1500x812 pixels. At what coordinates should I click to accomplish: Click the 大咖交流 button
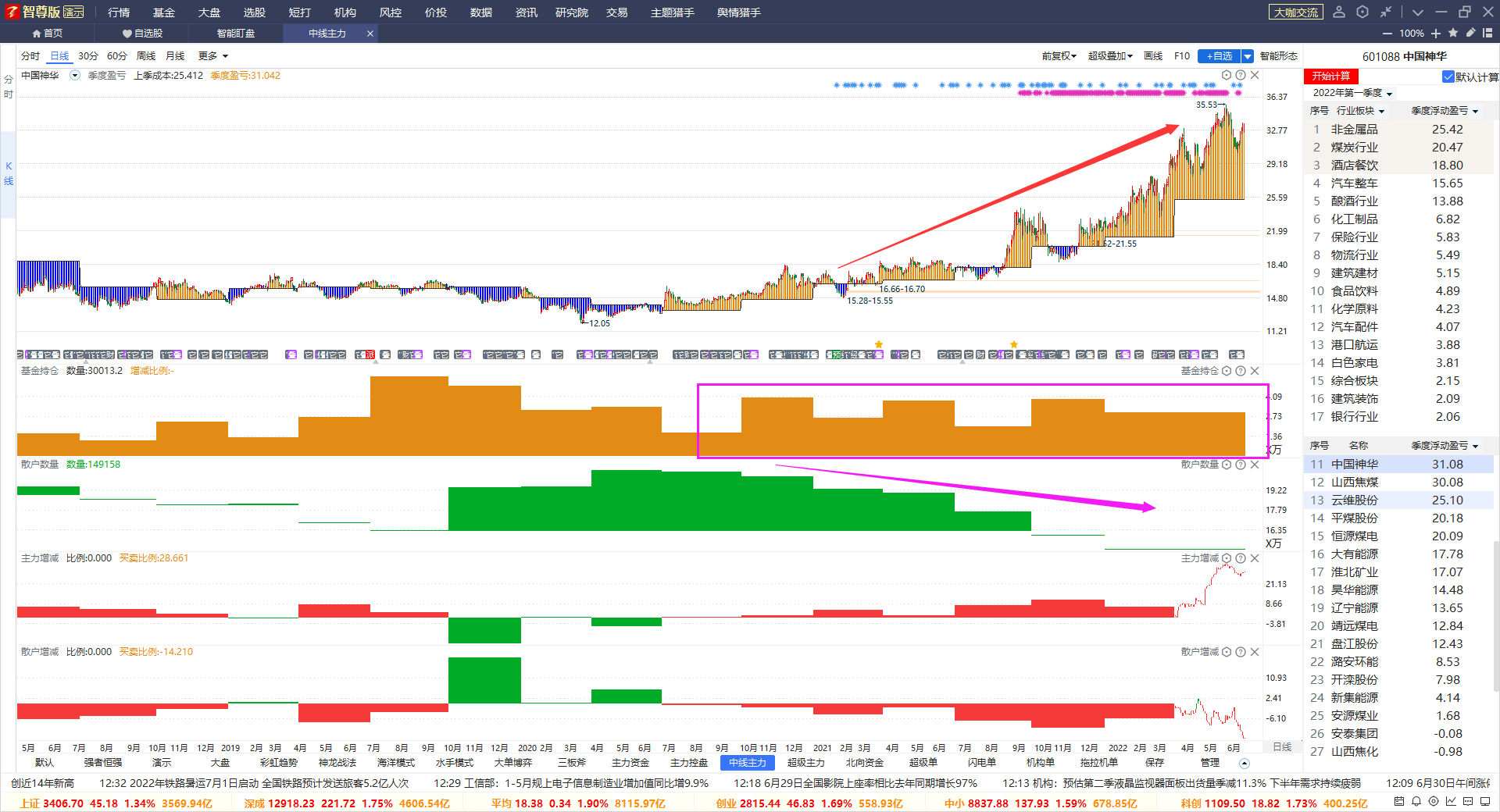pos(1296,12)
